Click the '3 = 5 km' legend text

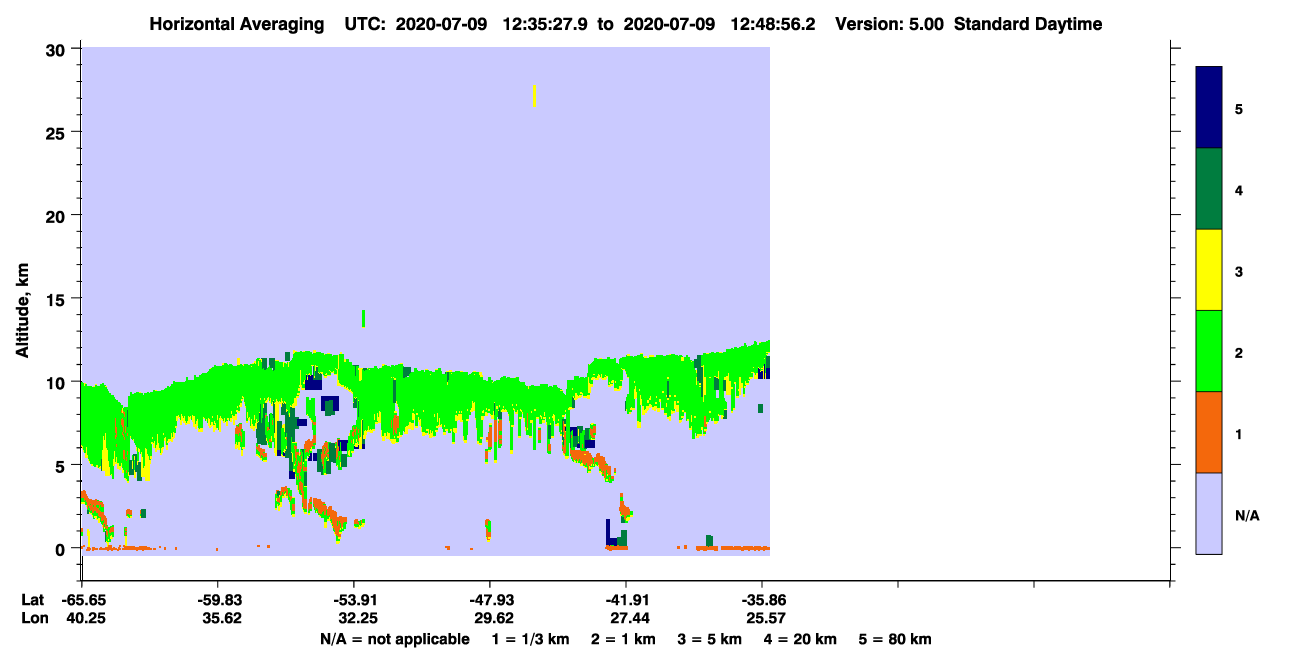click(711, 639)
